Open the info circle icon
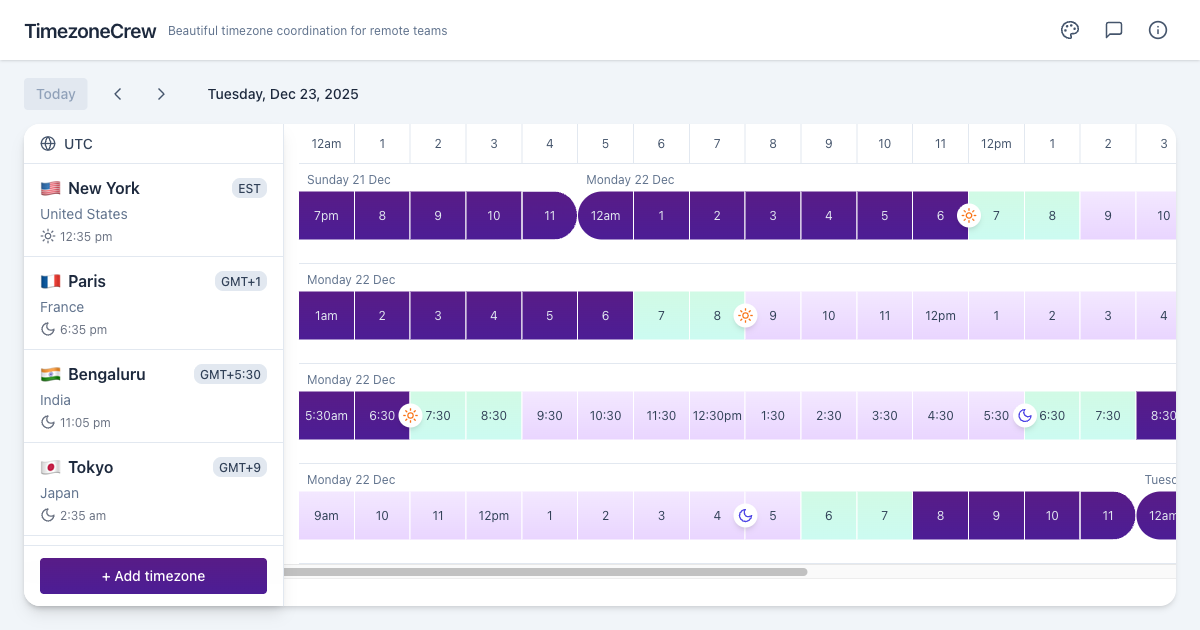1200x630 pixels. click(x=1158, y=30)
